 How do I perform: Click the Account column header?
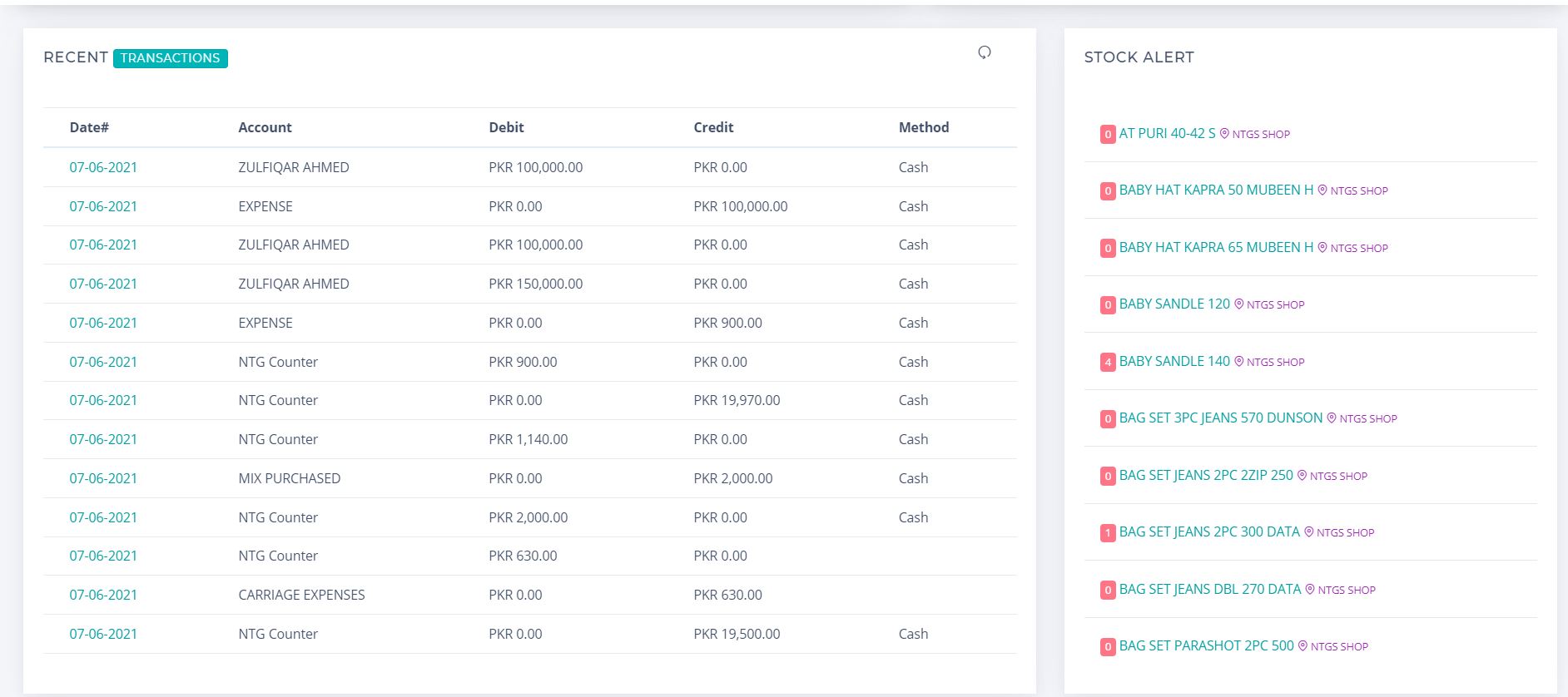(265, 127)
